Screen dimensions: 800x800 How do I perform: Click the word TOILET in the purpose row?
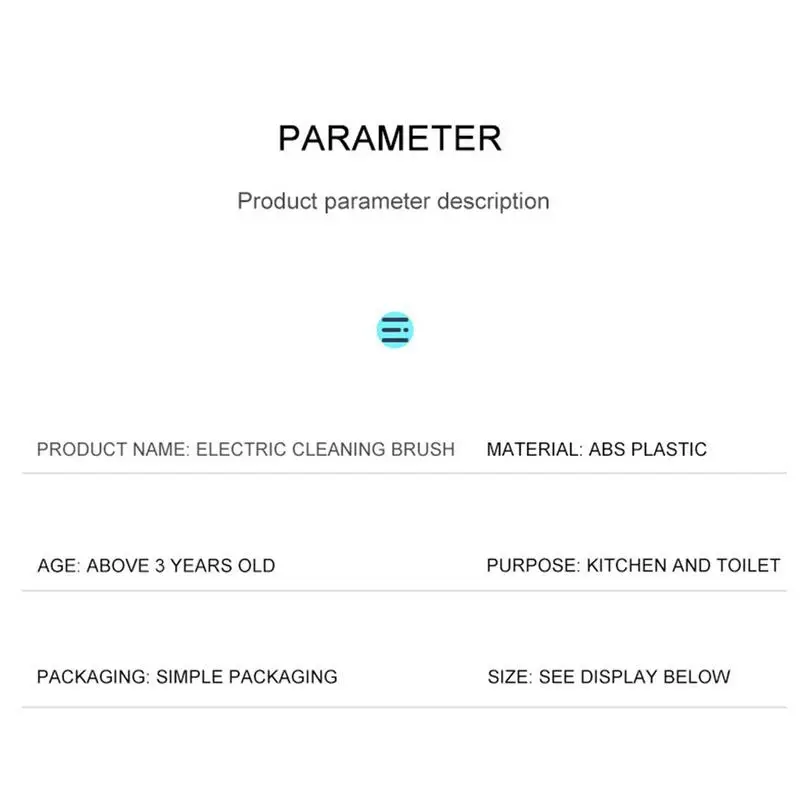747,566
